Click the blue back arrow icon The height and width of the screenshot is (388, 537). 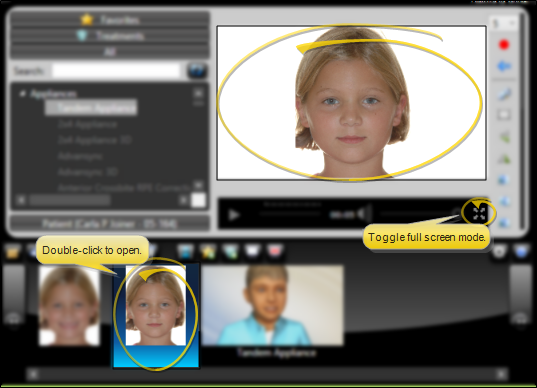click(x=503, y=66)
